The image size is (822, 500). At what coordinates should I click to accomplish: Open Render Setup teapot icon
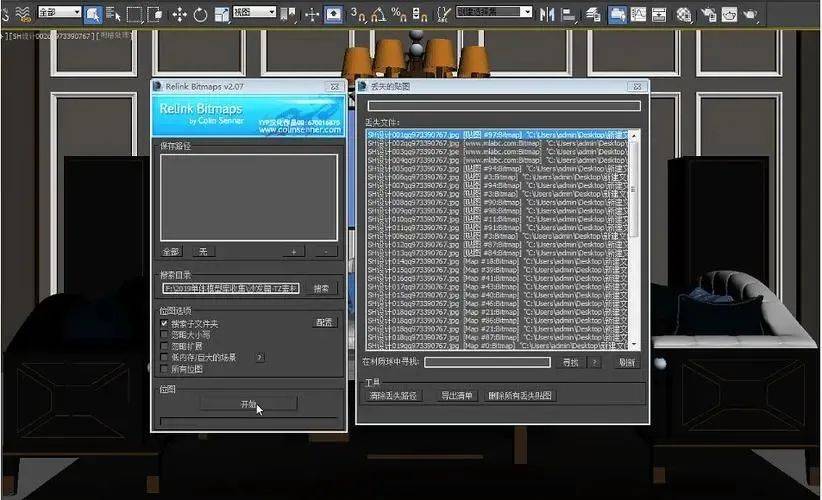coord(709,14)
